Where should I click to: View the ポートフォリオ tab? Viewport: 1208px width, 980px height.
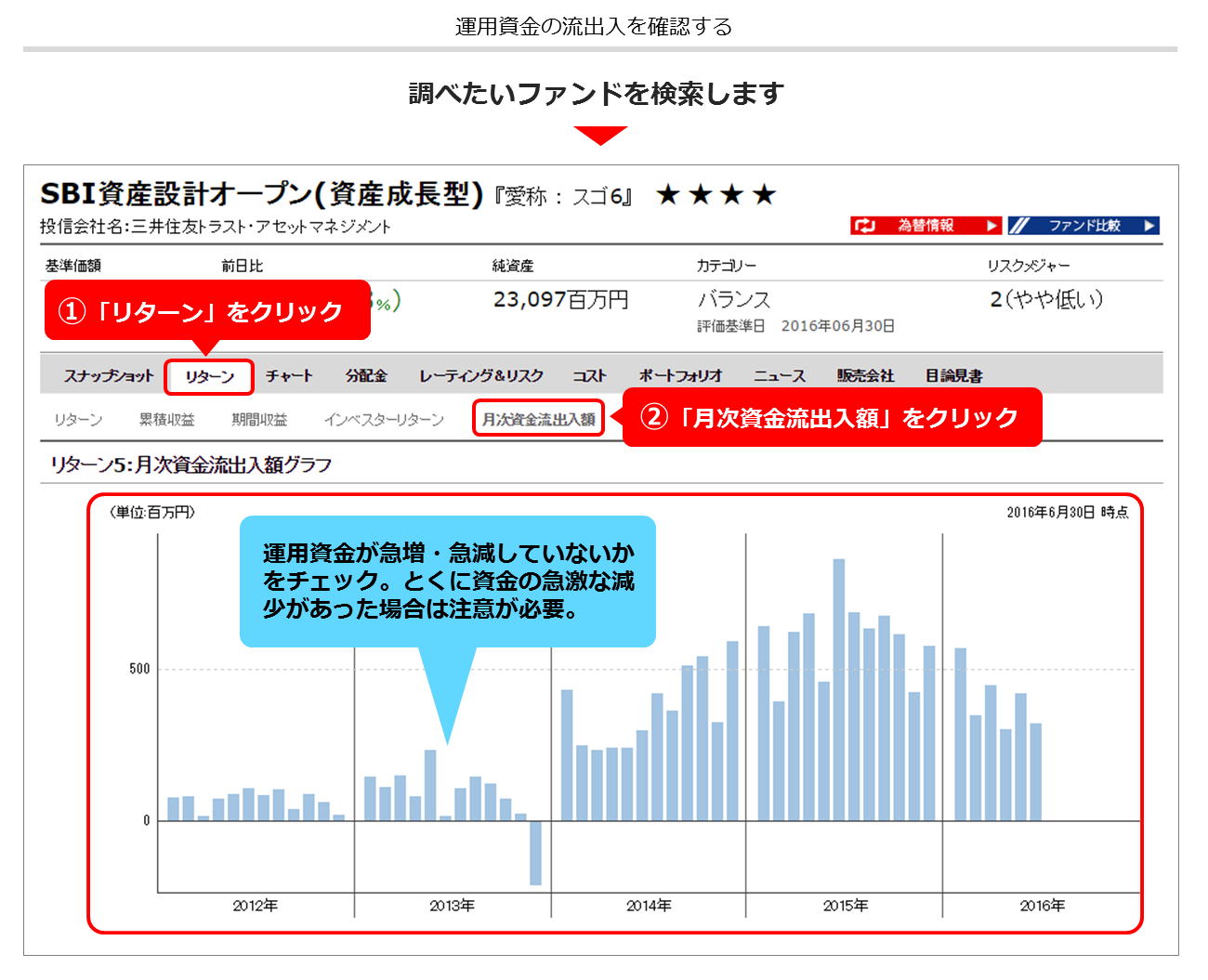click(x=680, y=376)
